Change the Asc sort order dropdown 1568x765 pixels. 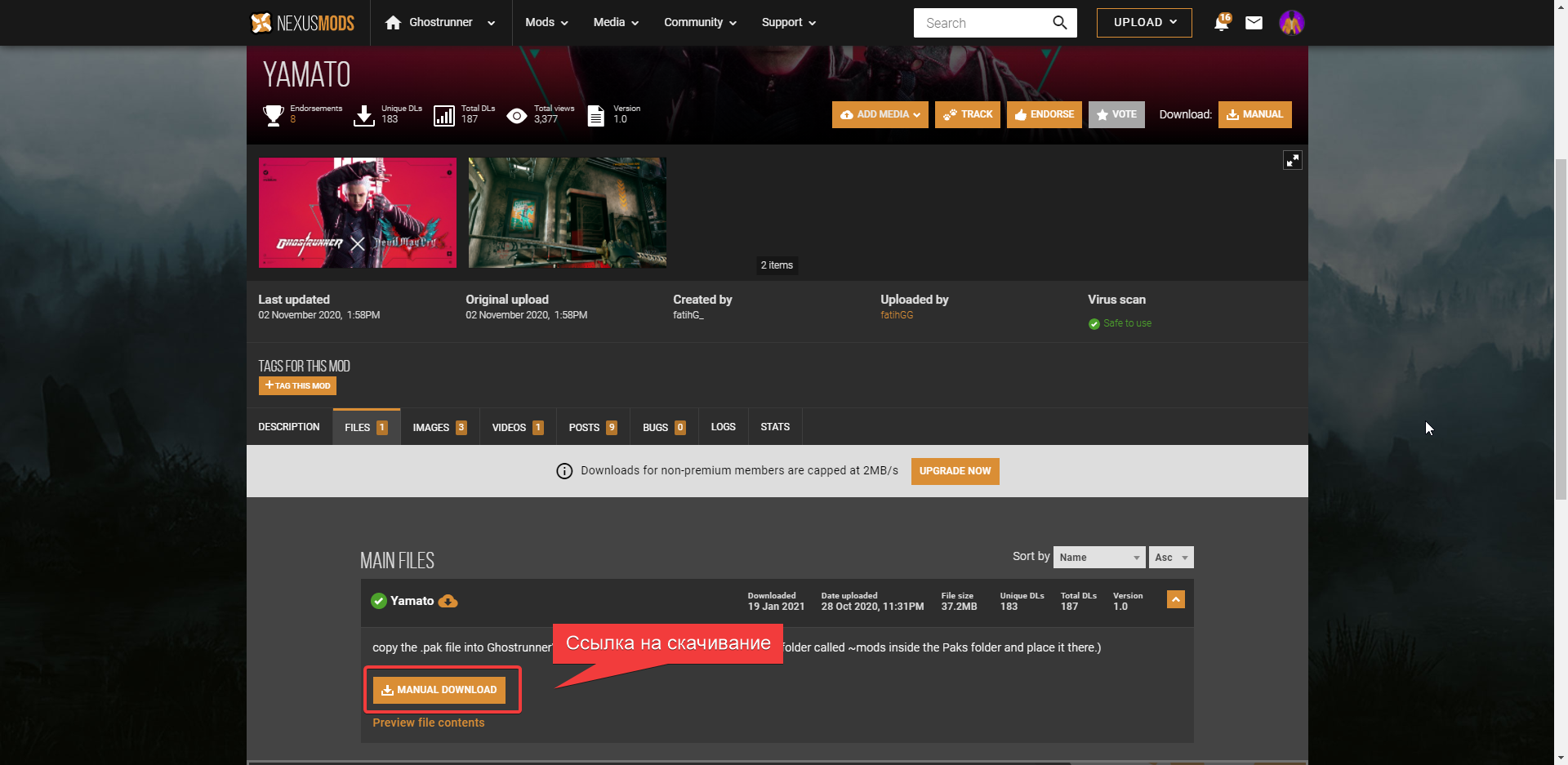coord(1171,557)
